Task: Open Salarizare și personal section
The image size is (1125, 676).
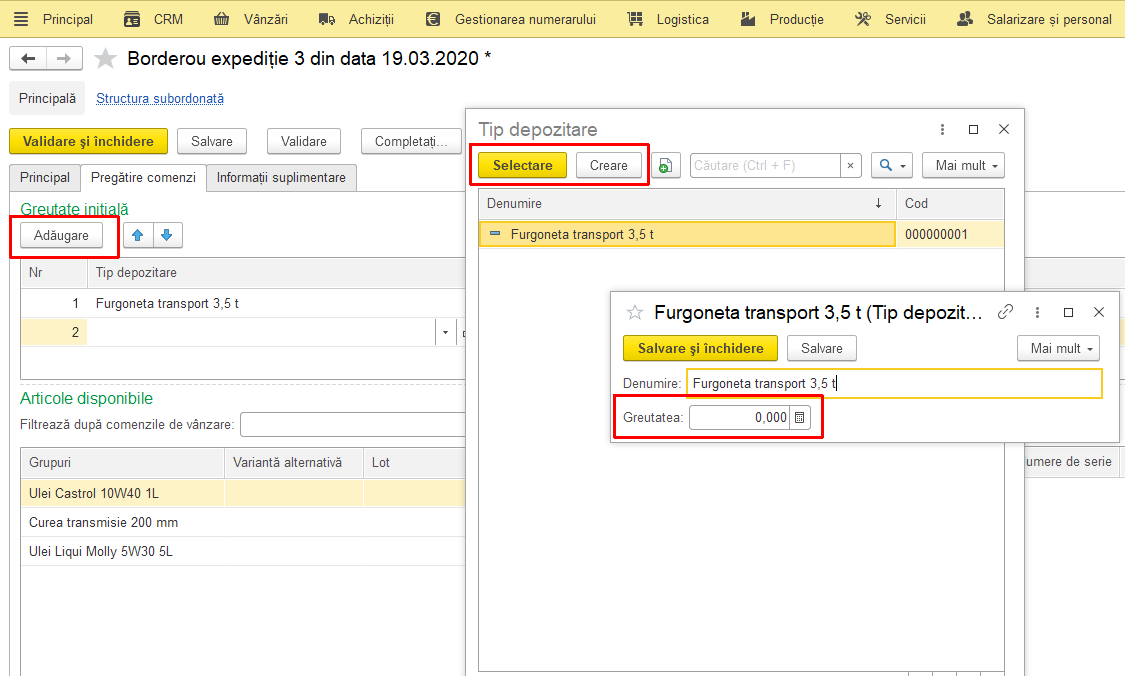Action: point(1035,19)
